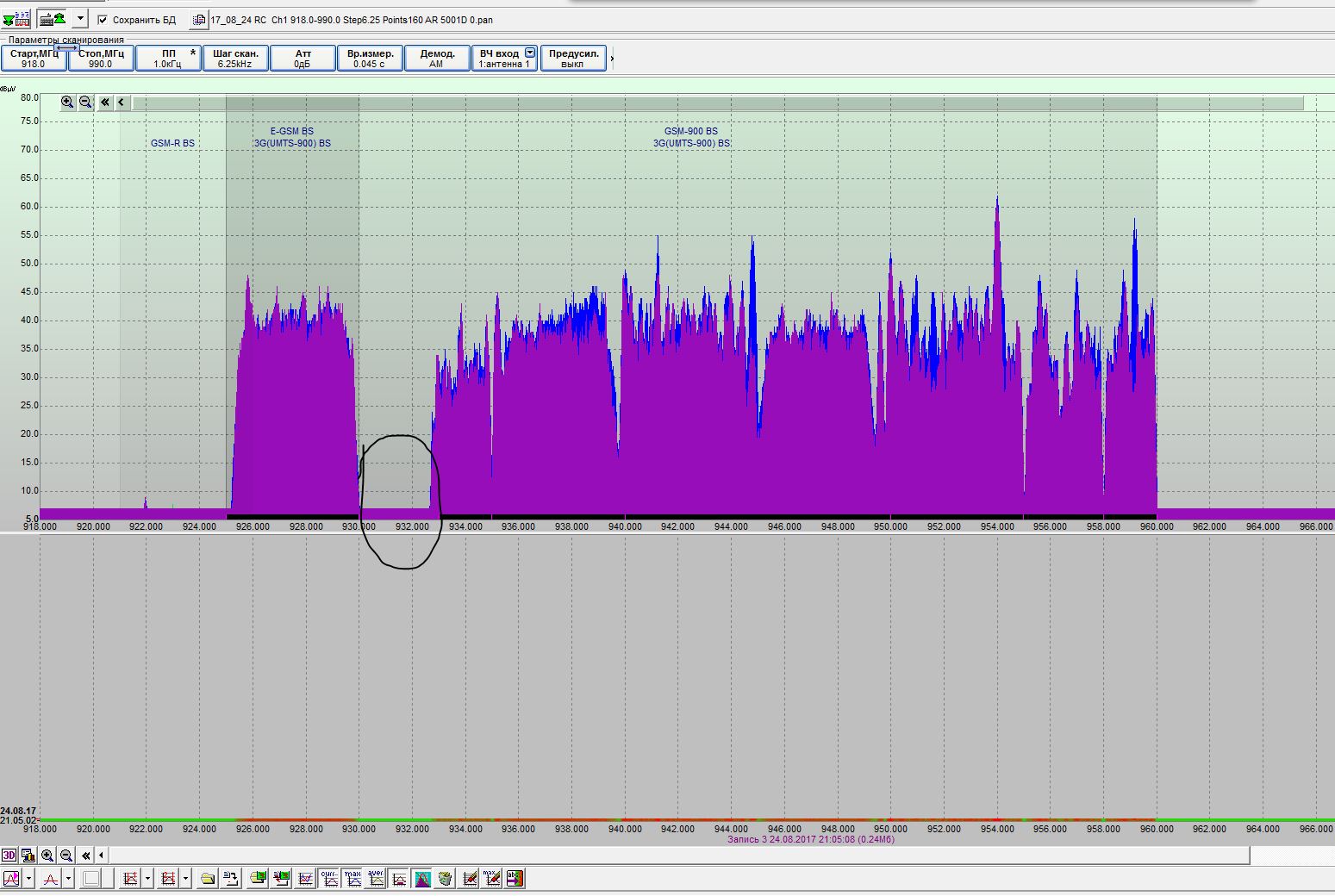Click the waterfall panel horizontal scrollbar

tap(679, 856)
